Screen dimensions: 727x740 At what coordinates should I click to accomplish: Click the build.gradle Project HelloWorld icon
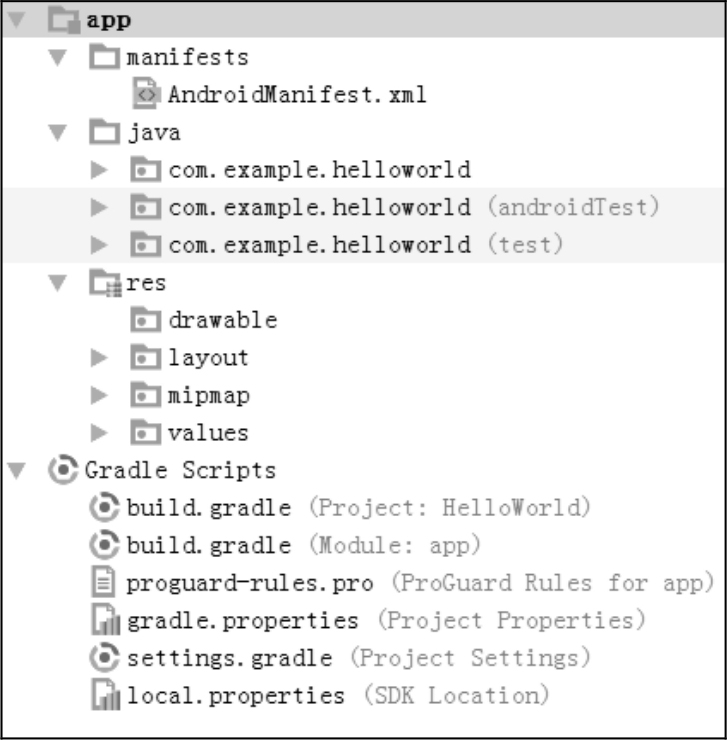coord(103,507)
